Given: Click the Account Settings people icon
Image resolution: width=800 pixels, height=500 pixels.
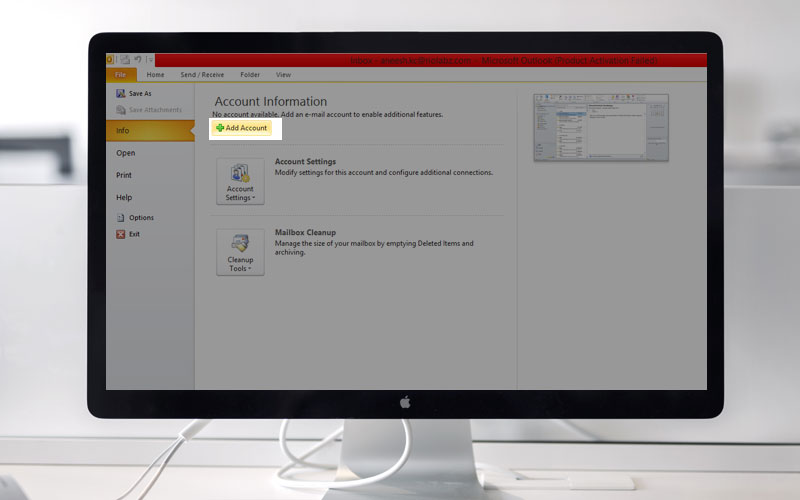Looking at the screenshot, I should tap(240, 173).
